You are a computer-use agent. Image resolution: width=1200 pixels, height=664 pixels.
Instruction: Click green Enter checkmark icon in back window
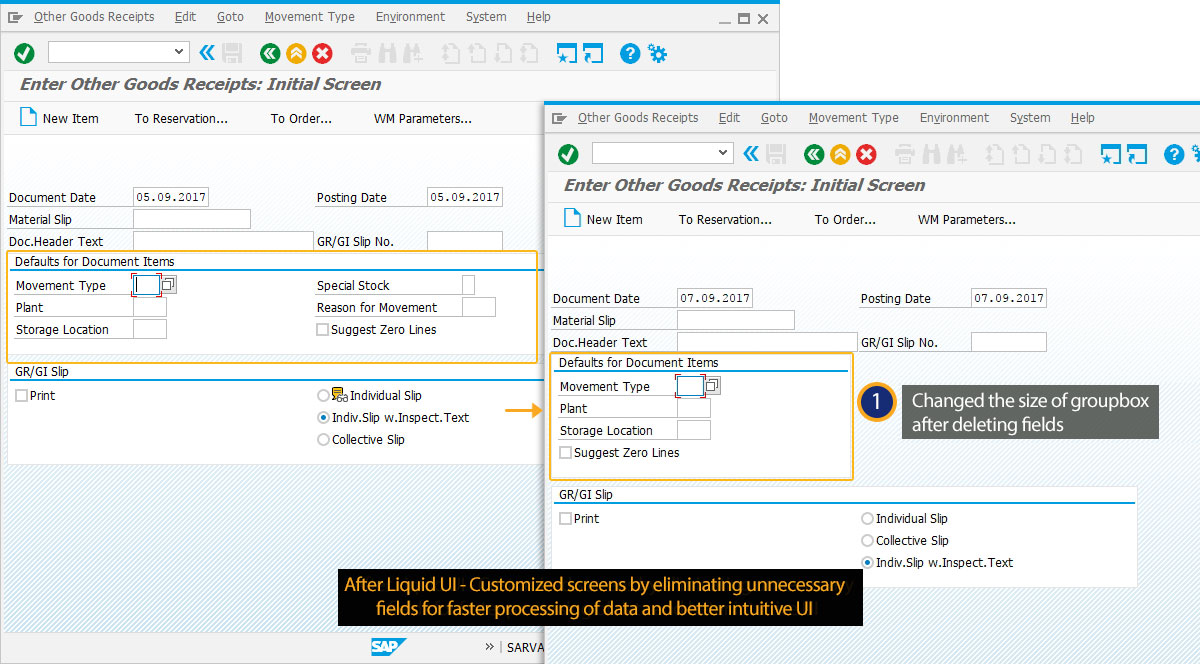click(24, 53)
